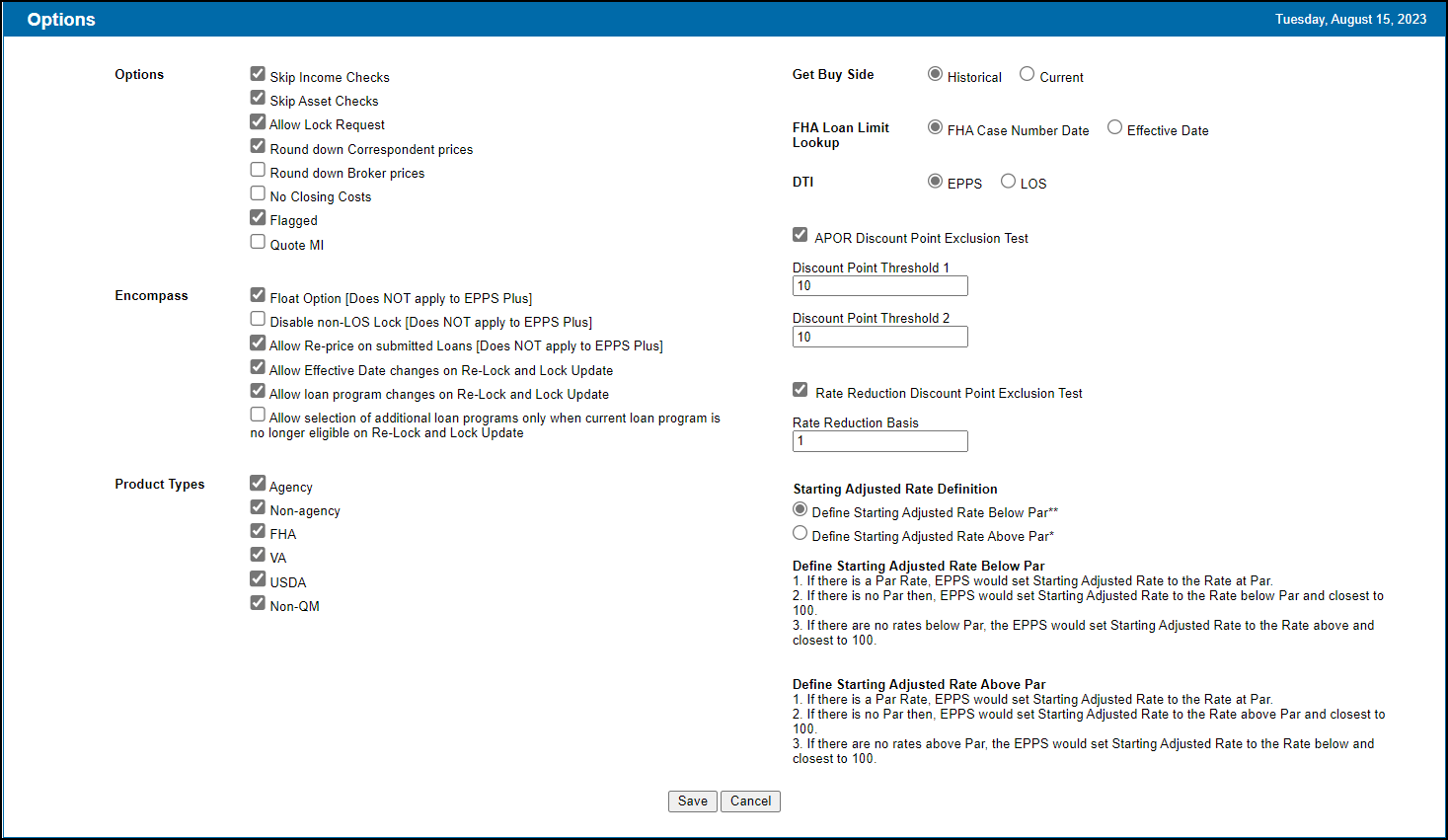Screen dimensions: 1448x840
Task: Toggle Allow loan program changes checkbox
Action: pyautogui.click(x=258, y=391)
